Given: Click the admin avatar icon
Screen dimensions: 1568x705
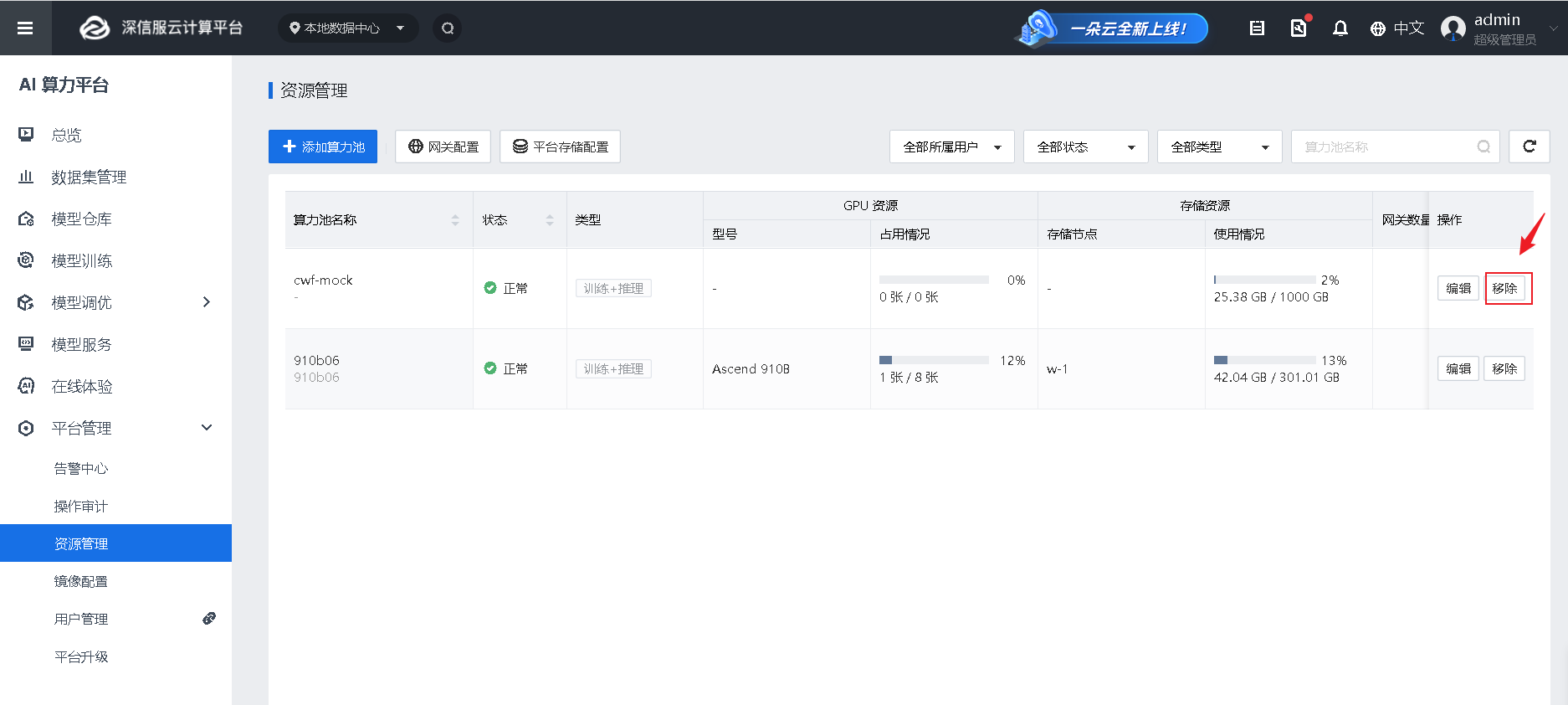Looking at the screenshot, I should [x=1453, y=28].
